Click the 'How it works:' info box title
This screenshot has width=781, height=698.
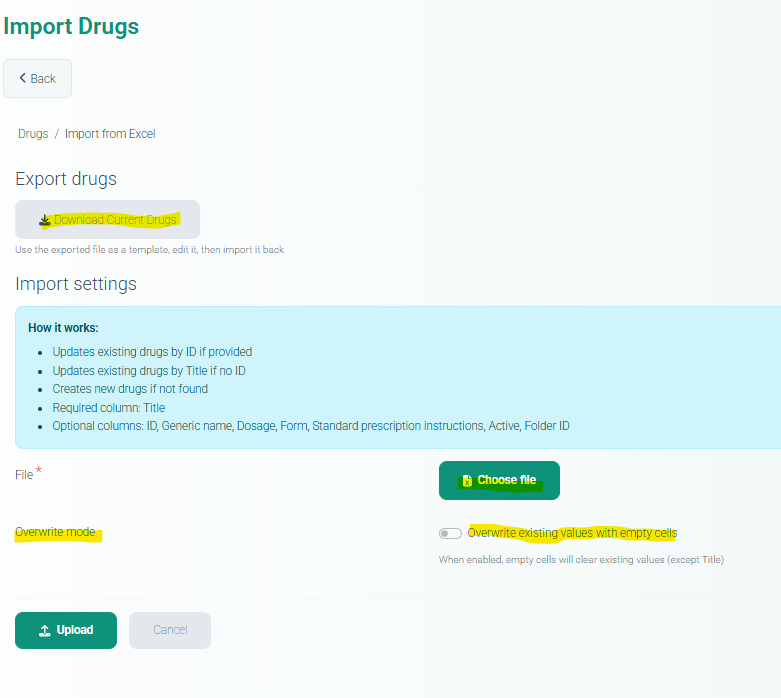coord(63,328)
